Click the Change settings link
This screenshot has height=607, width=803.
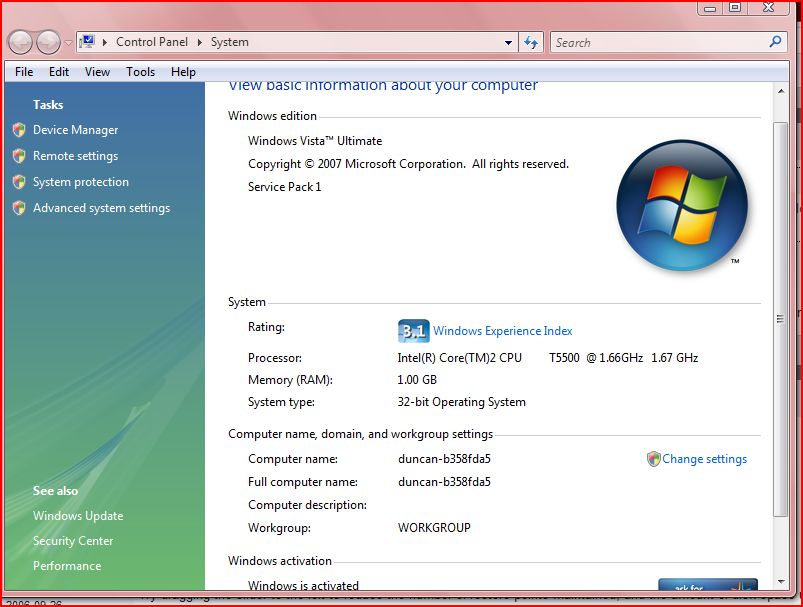[x=705, y=459]
